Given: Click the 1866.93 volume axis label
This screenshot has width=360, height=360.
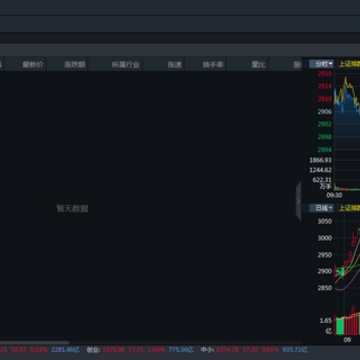Looking at the screenshot, I should 321,160.
